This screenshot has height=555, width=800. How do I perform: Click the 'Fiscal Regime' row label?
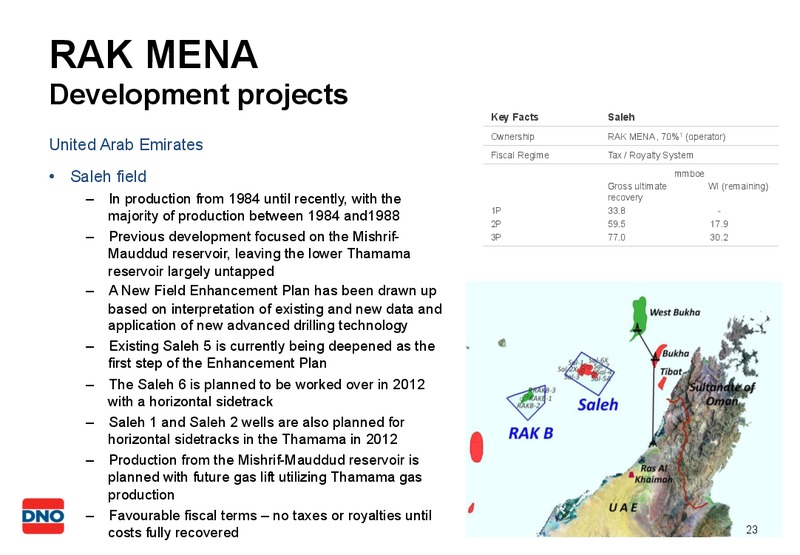pos(519,155)
